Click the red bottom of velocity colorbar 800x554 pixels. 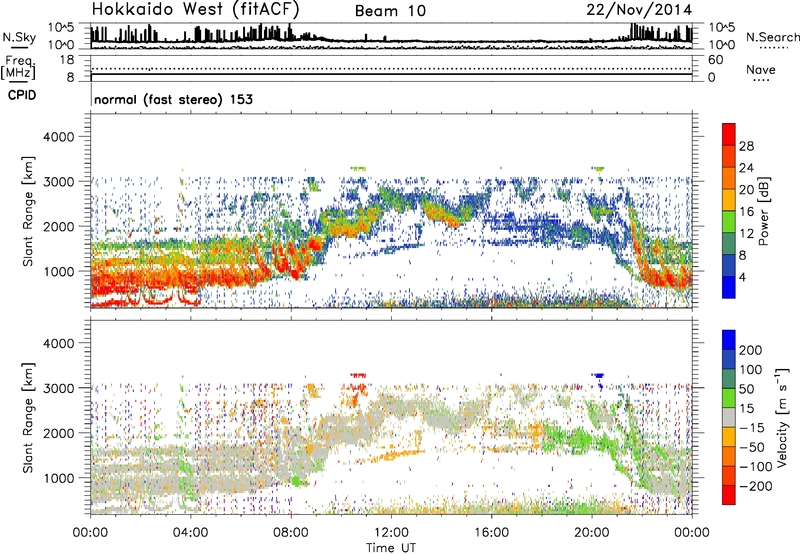[x=729, y=495]
